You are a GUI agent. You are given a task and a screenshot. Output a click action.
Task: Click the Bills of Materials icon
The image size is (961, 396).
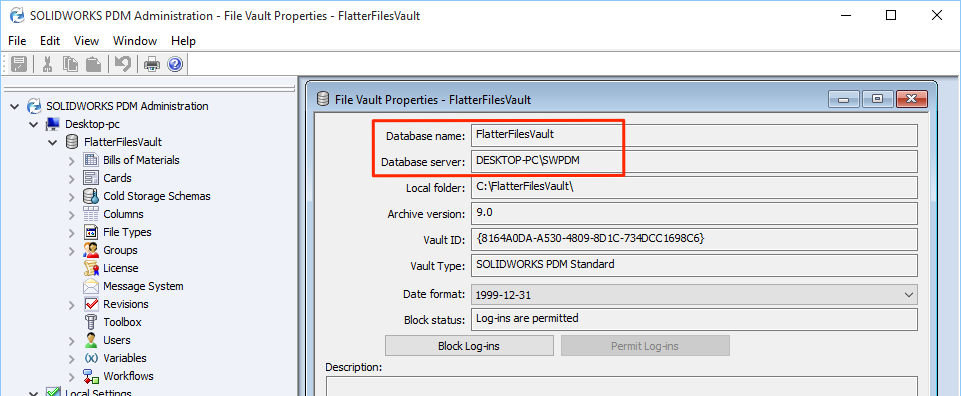coord(91,160)
